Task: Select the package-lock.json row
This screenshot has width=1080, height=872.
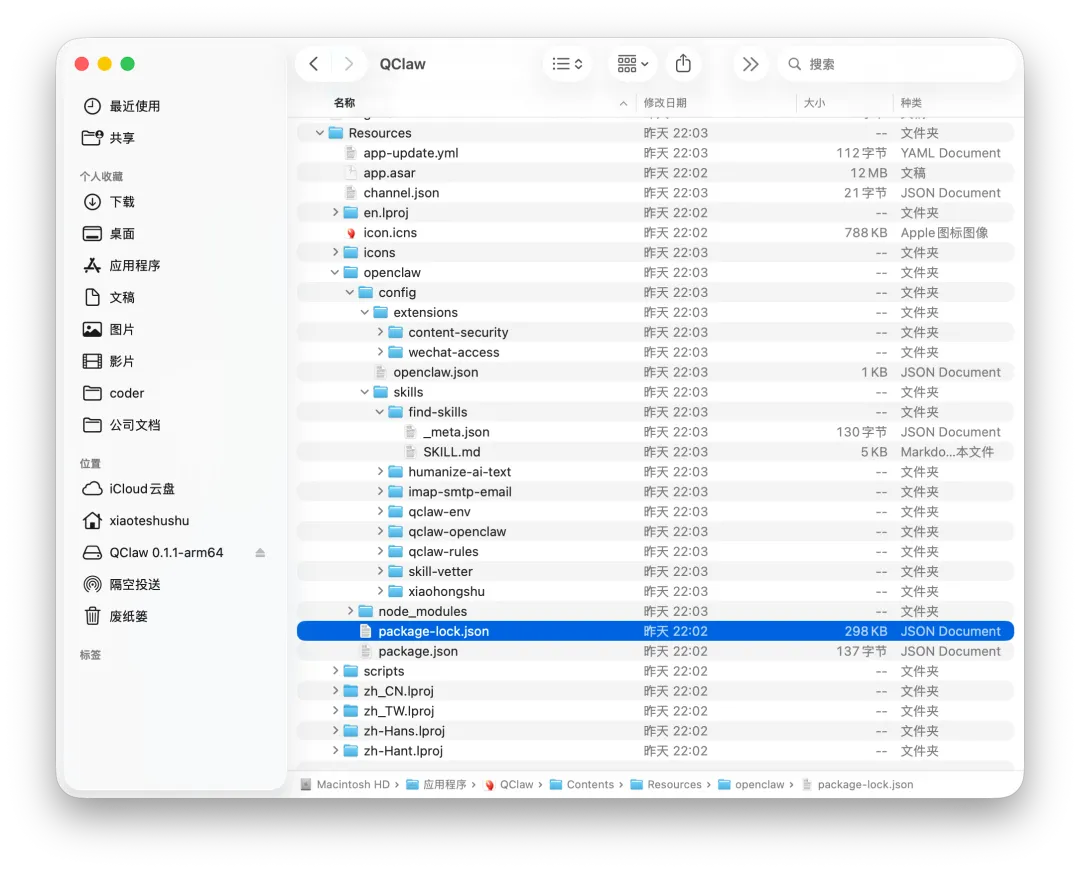Action: click(x=655, y=631)
